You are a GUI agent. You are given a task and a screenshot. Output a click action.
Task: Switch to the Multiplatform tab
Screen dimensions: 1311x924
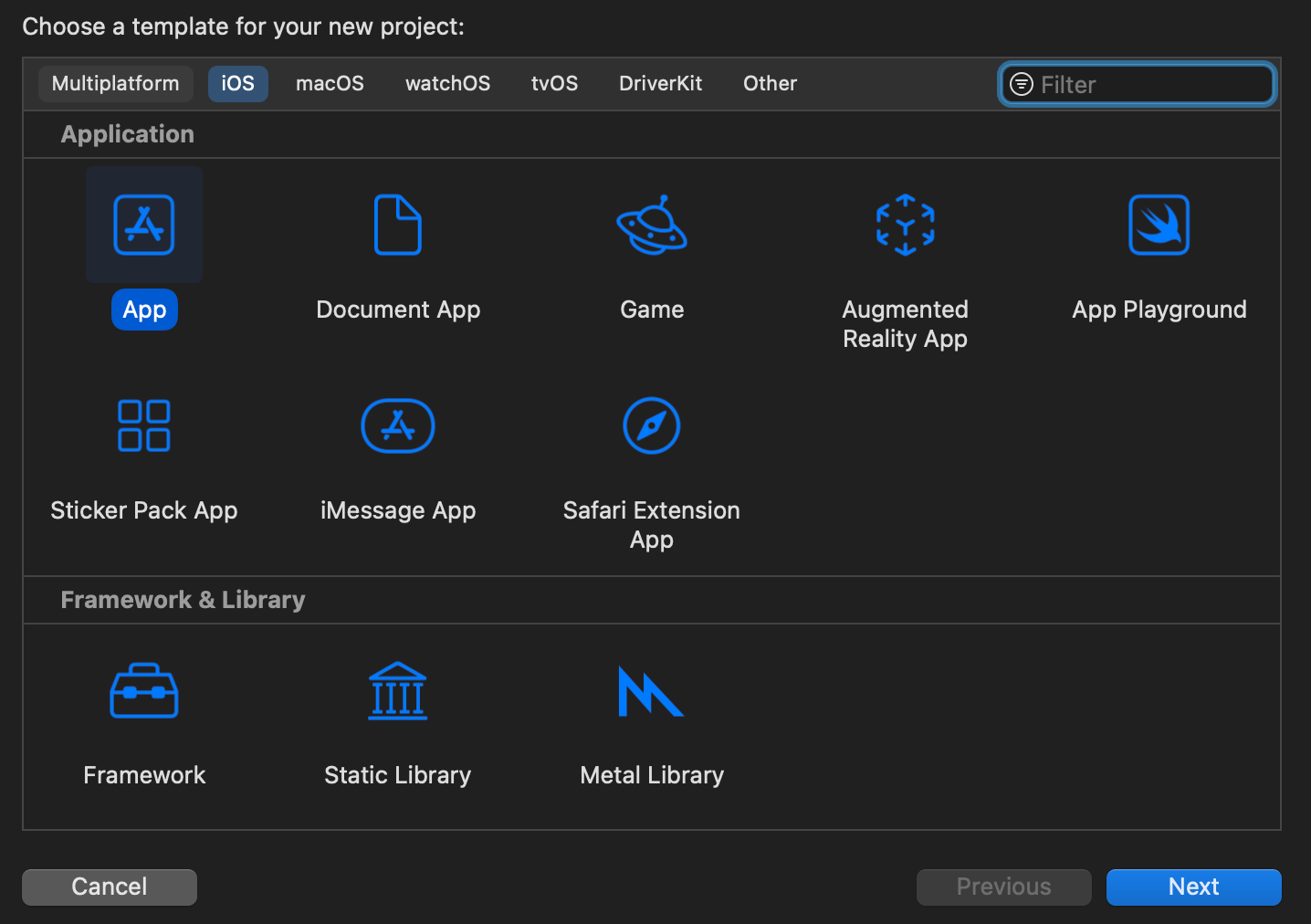click(116, 84)
